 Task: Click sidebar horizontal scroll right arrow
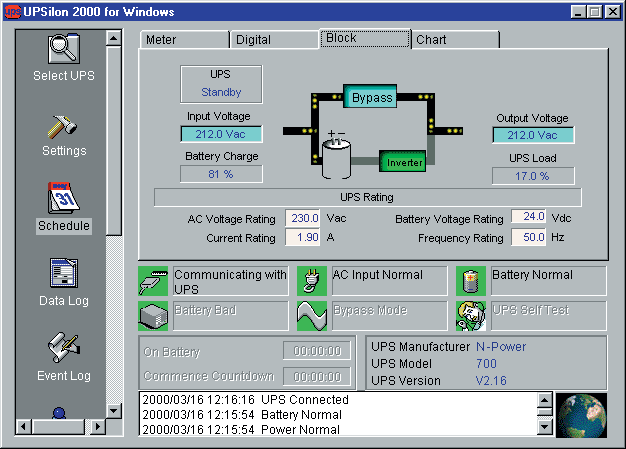(97, 427)
